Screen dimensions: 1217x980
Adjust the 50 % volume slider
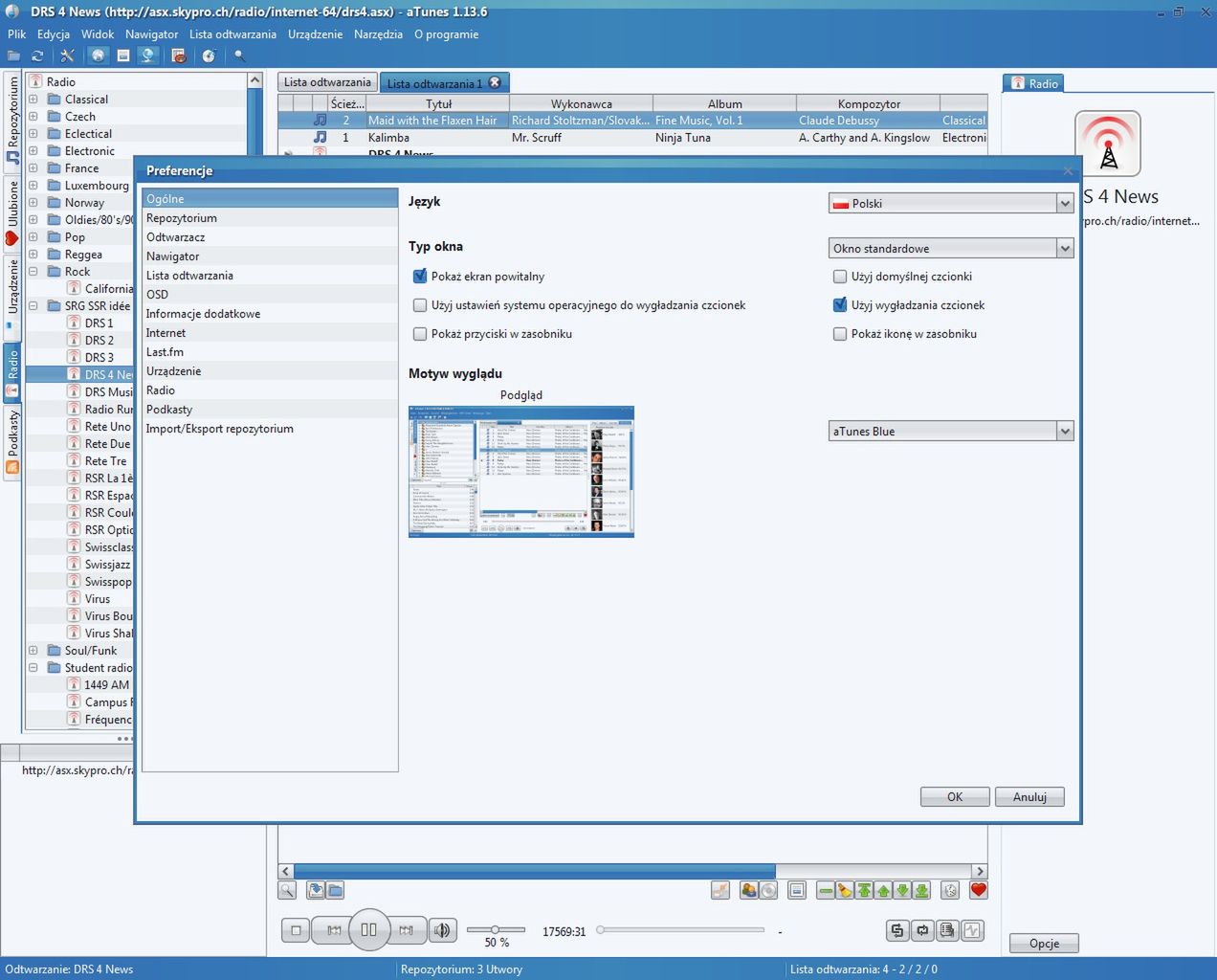click(496, 929)
